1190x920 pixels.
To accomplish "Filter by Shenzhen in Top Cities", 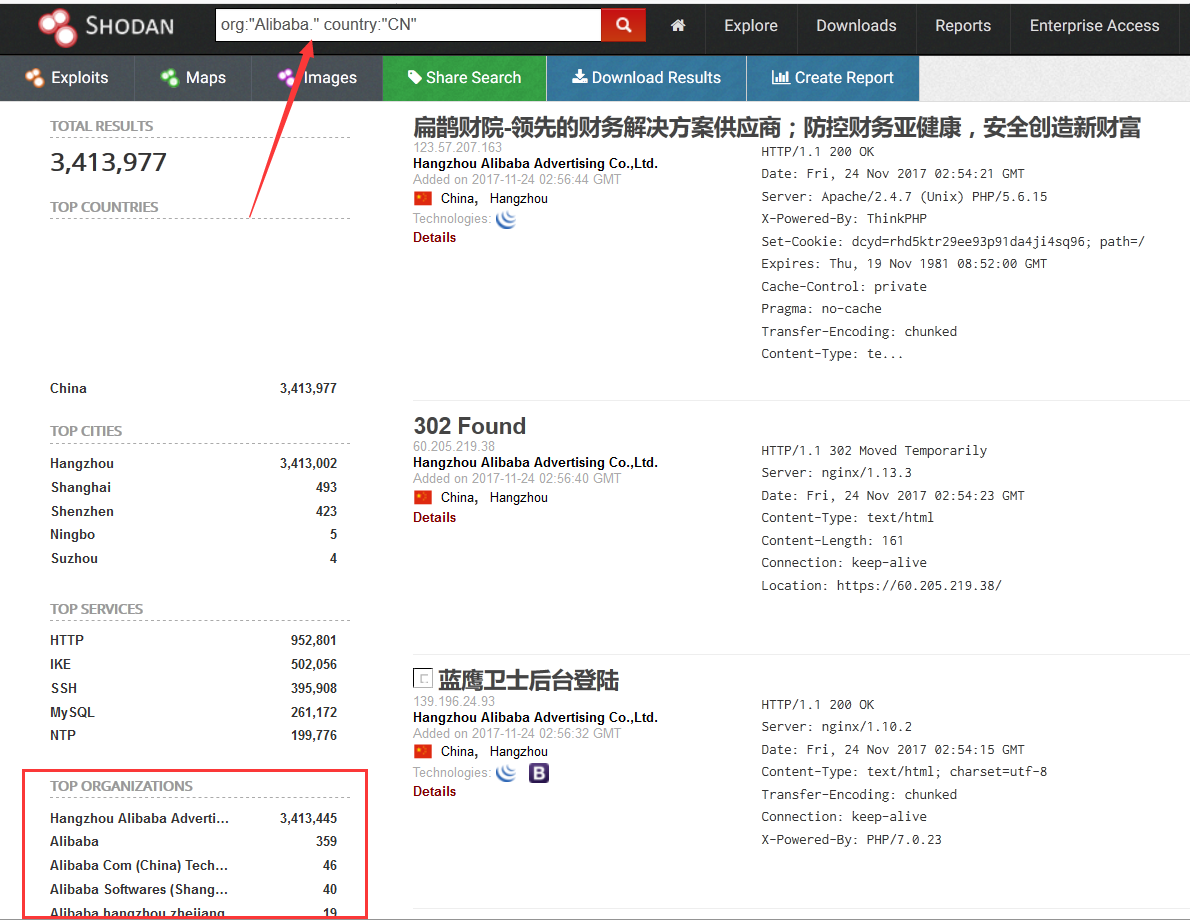I will point(82,512).
